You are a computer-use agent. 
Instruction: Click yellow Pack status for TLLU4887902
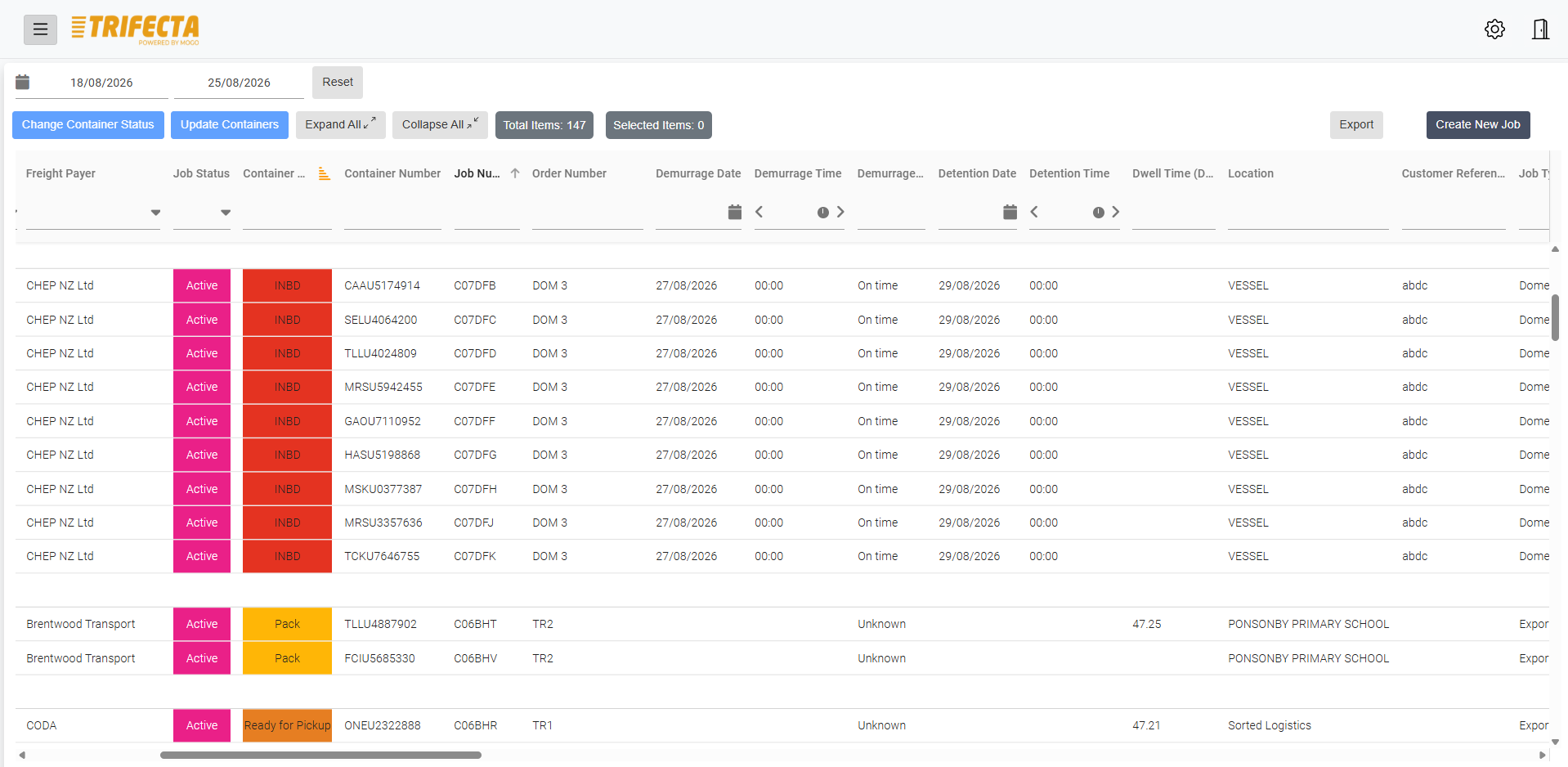tap(287, 624)
